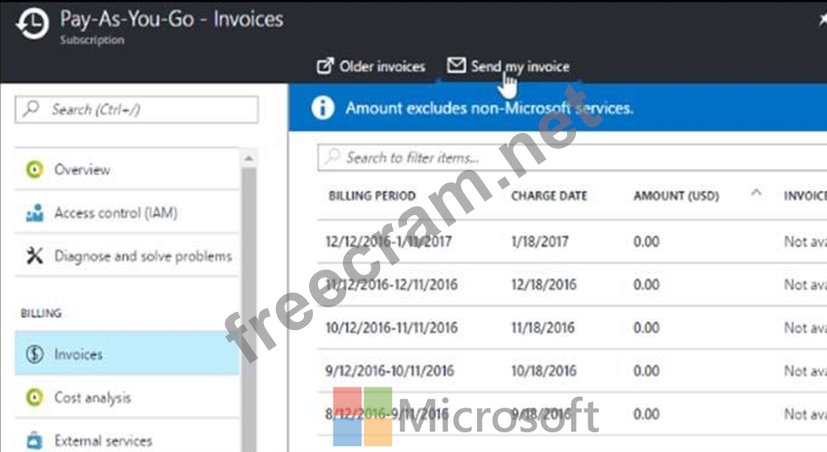Toggle sort arrow beside Amount (USD)
Viewport: 827px width, 452px height.
[x=756, y=193]
